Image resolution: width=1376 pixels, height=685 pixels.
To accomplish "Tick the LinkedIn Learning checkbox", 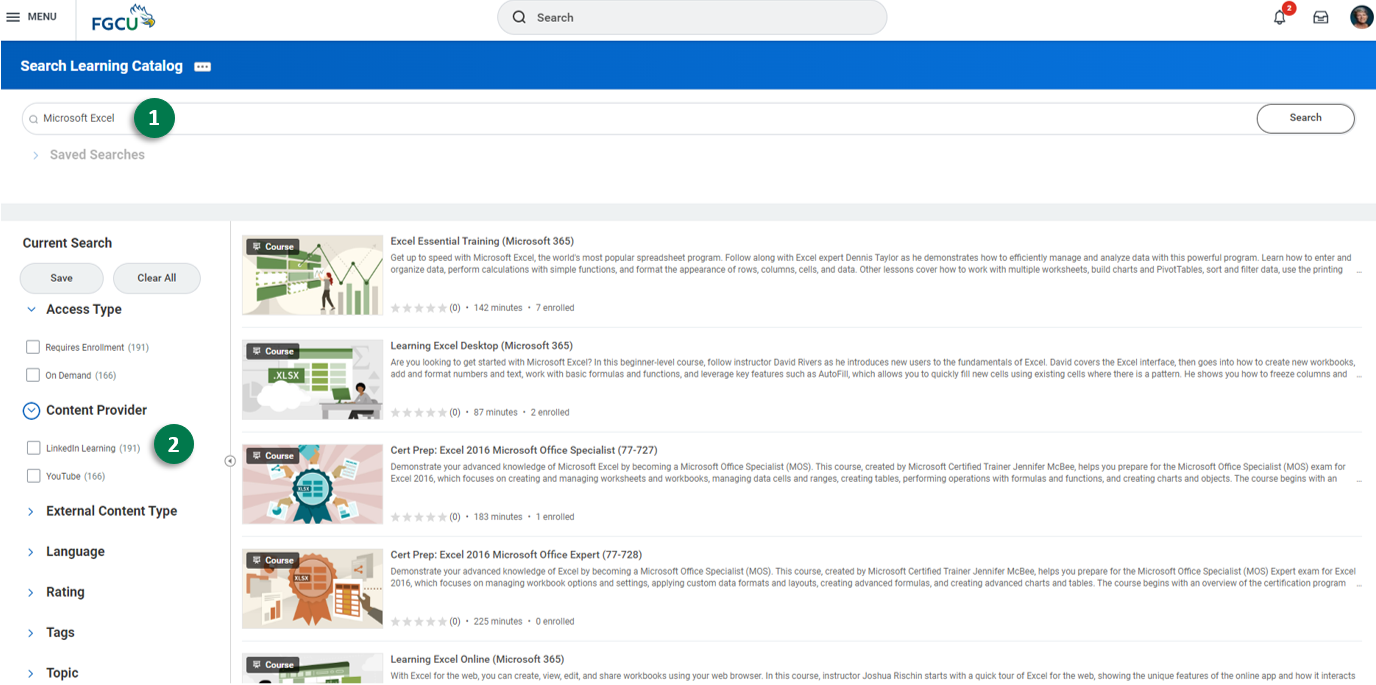I will pos(34,449).
